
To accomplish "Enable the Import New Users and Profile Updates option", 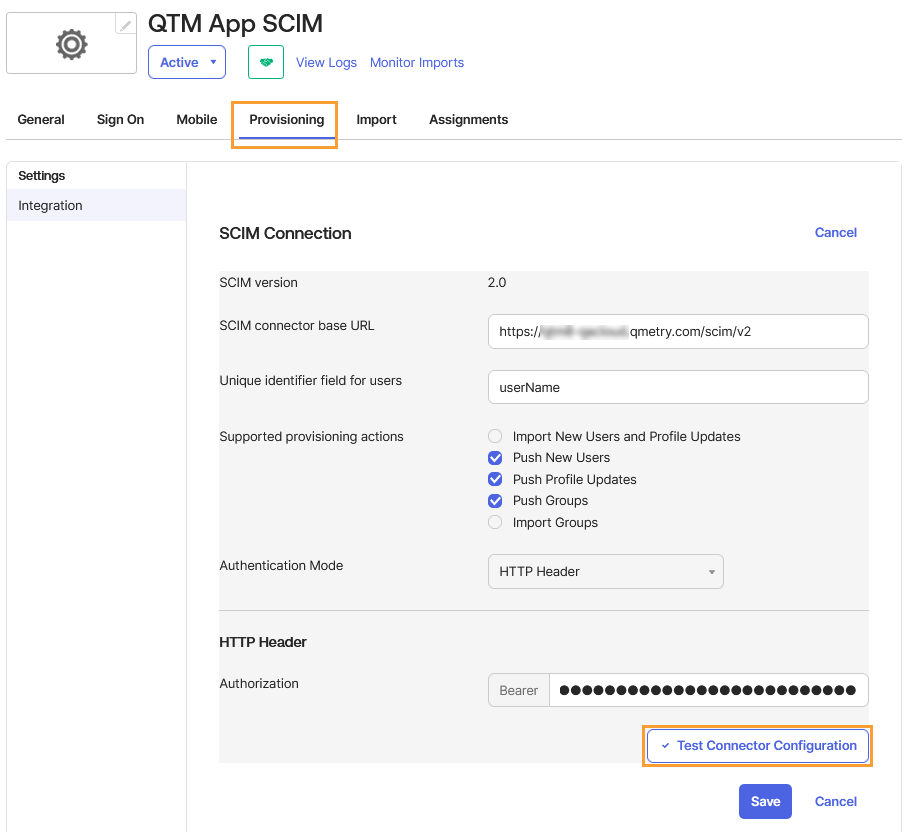I will point(495,436).
